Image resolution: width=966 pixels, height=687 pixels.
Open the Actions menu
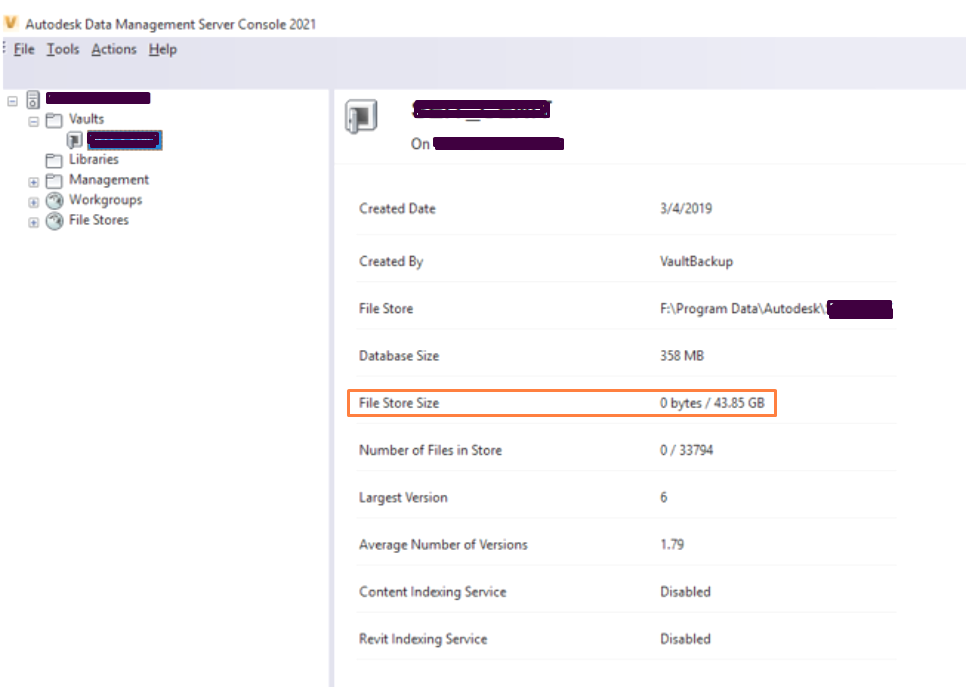[x=114, y=49]
